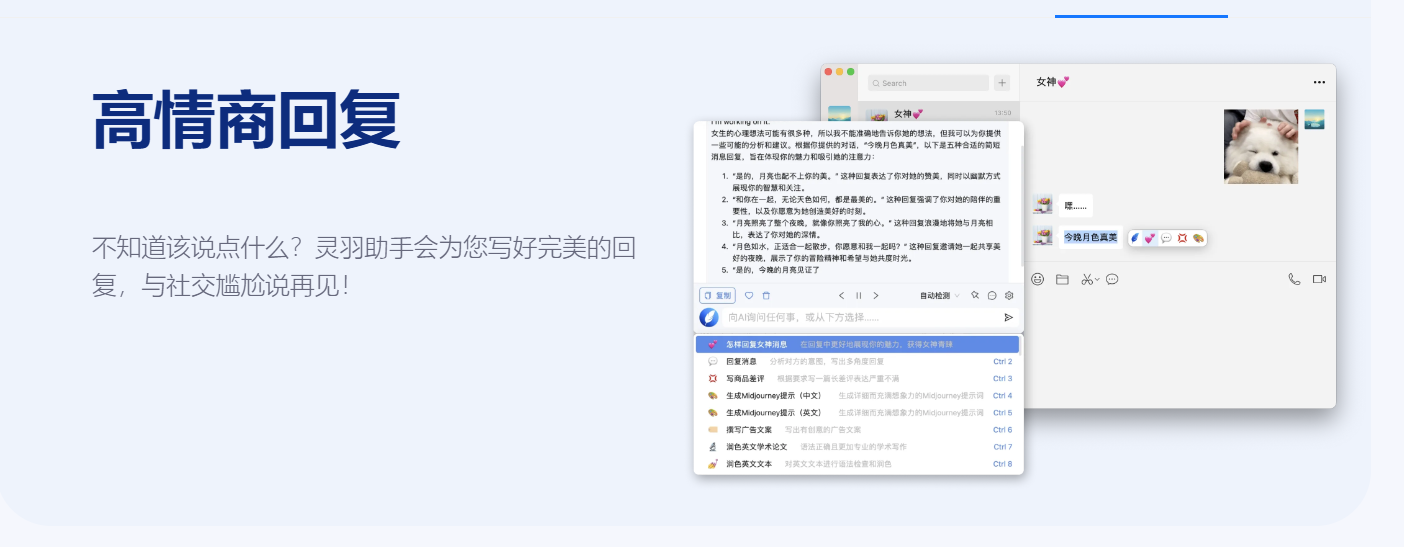The image size is (1404, 547).
Task: Select 润色英文学术论文 menu entry
Action: pyautogui.click(x=858, y=446)
